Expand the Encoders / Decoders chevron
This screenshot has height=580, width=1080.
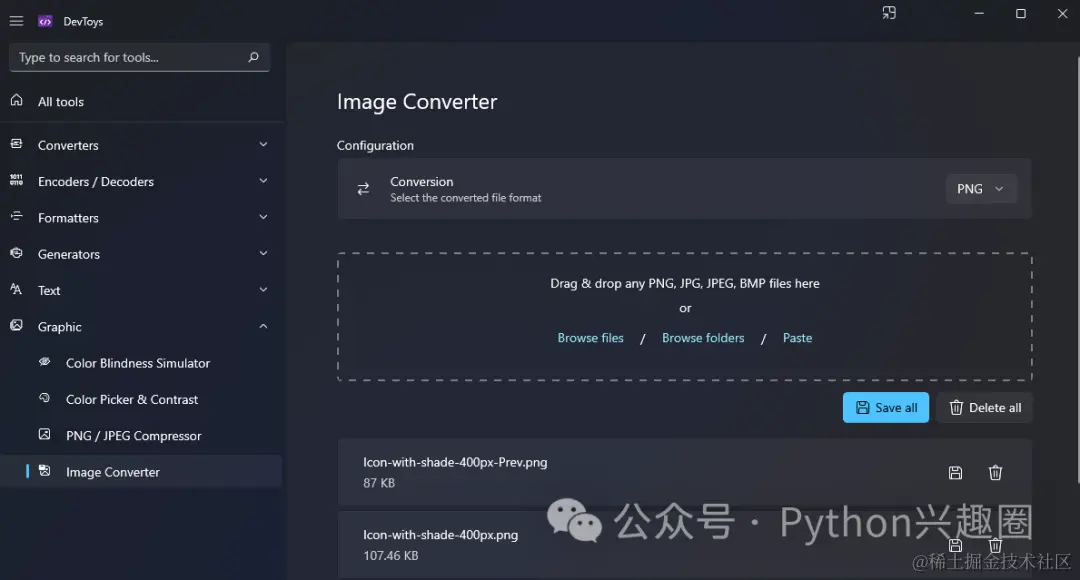263,180
